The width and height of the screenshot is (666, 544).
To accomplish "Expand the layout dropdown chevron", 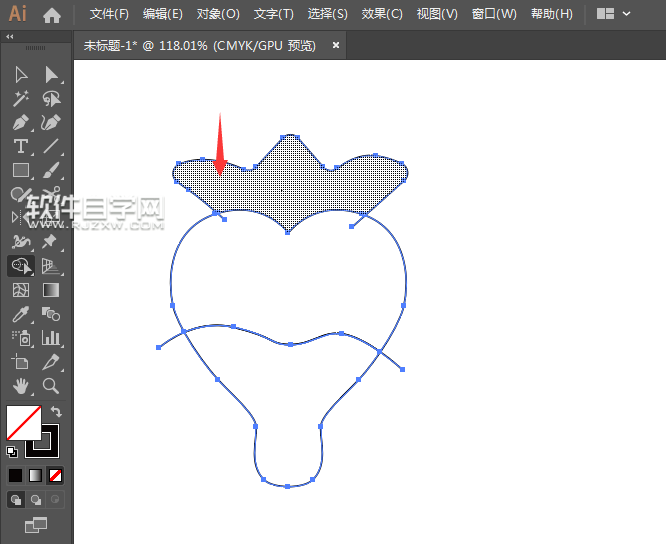I will pos(626,14).
